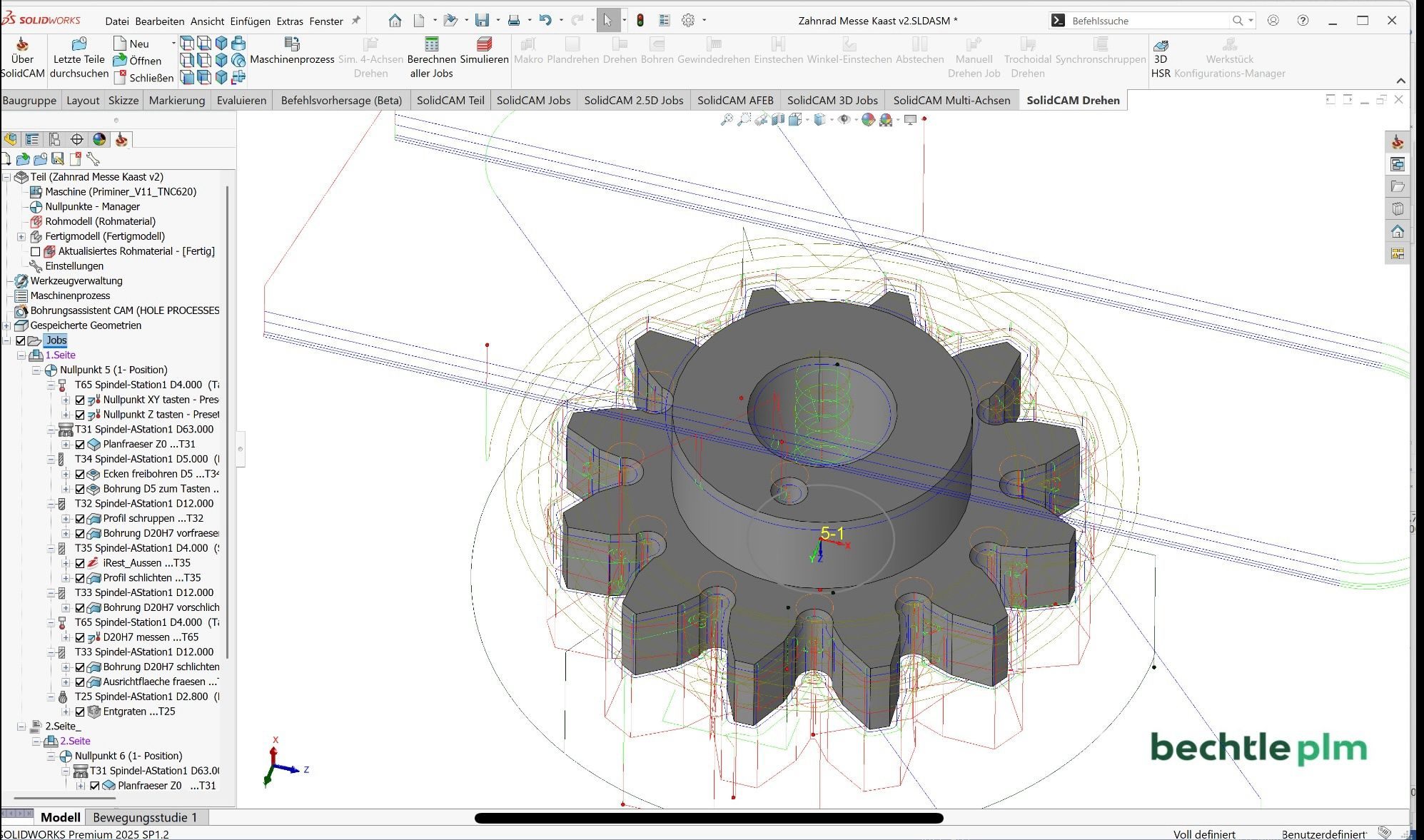Click the traffic light rebuild icon

tap(640, 21)
